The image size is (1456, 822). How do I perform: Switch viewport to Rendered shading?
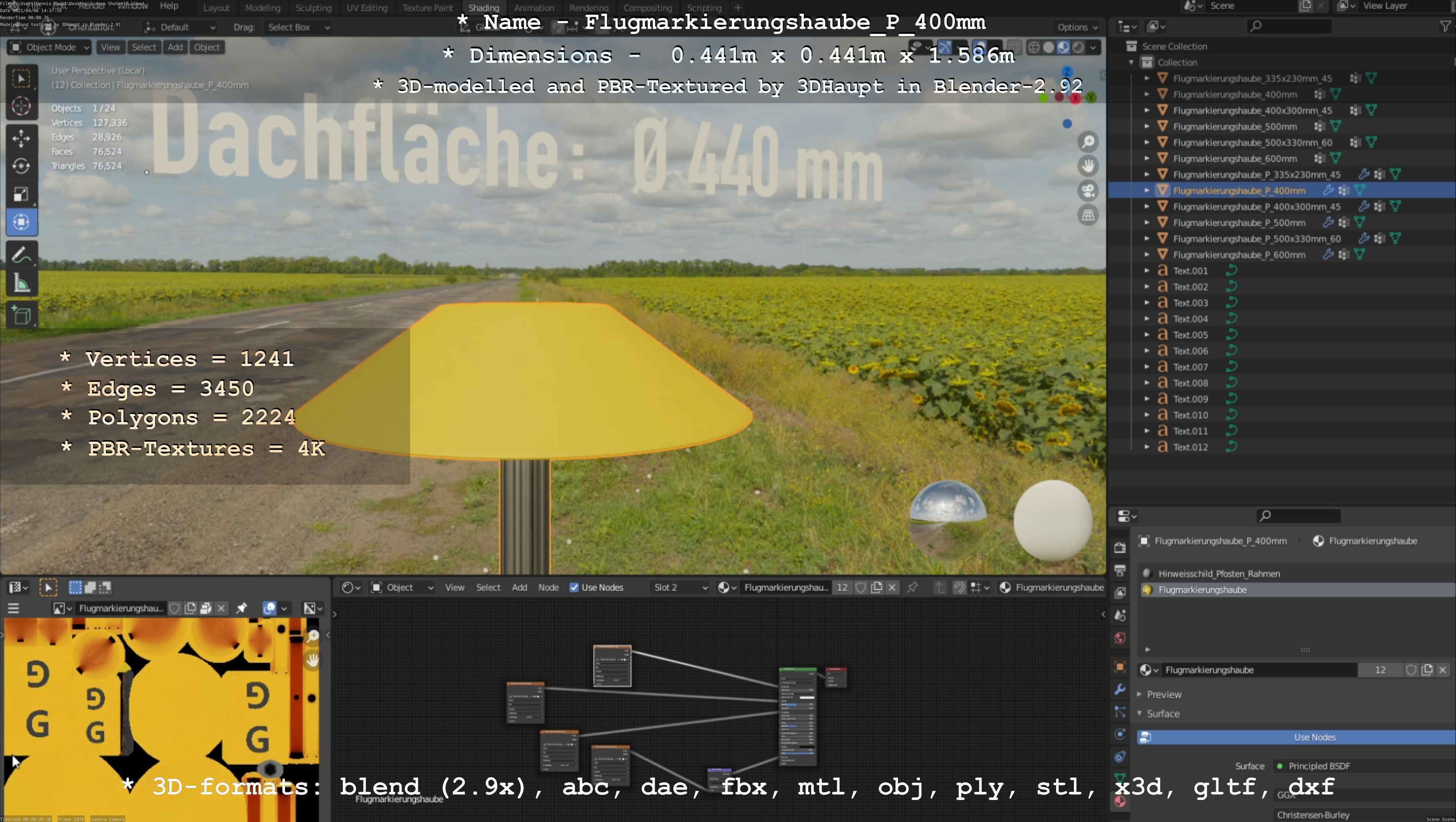point(1078,47)
